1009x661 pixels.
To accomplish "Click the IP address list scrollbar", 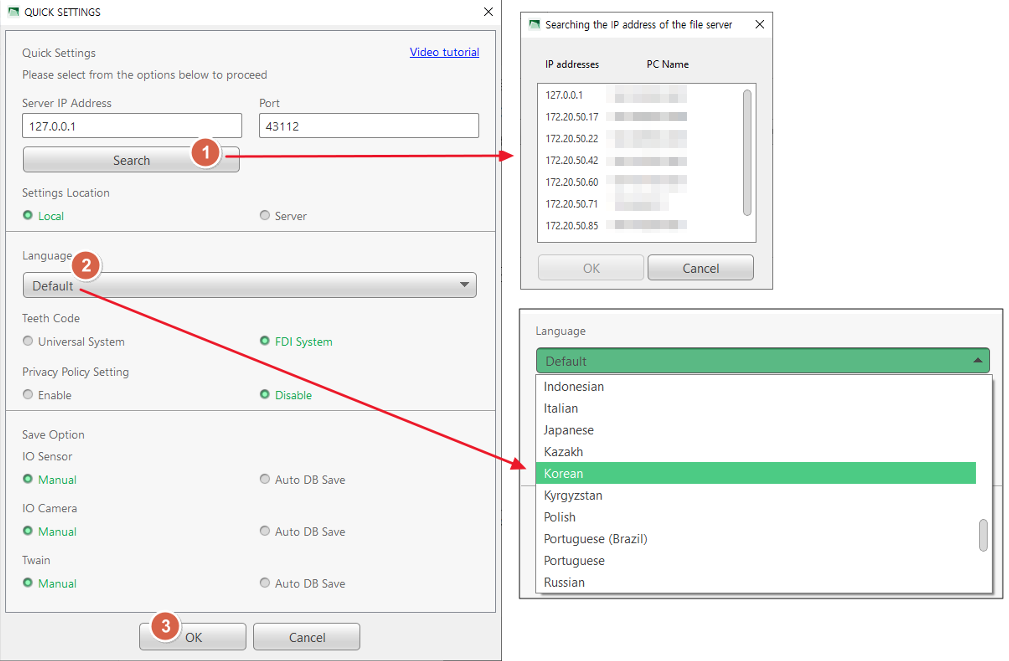I will coord(747,153).
